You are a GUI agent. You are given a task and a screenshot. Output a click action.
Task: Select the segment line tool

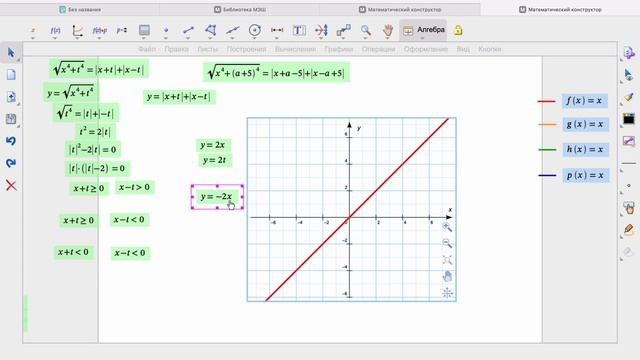(188, 30)
